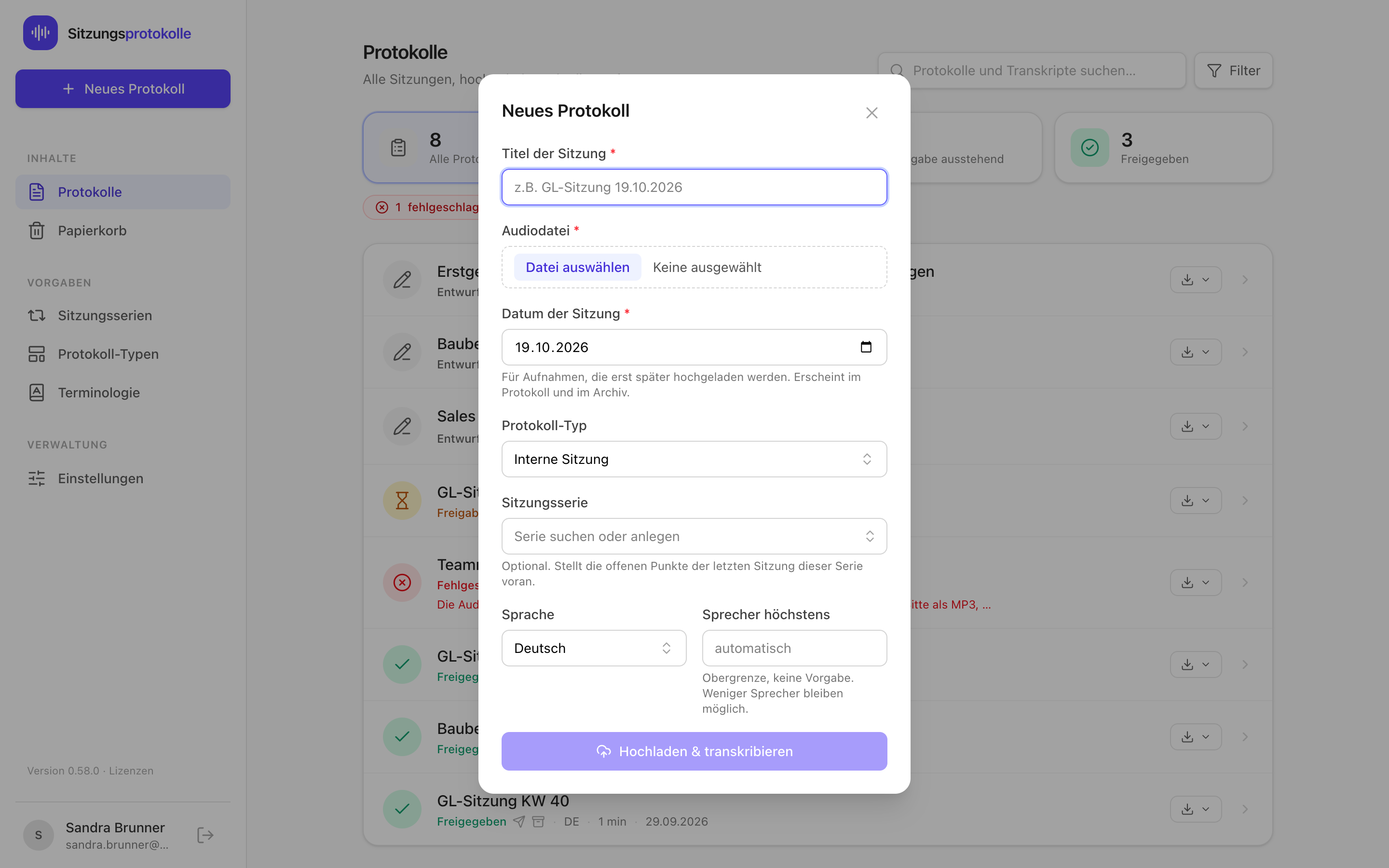Image resolution: width=1389 pixels, height=868 pixels.
Task: Open the Protokoll-Typ dropdown Interne Sitzung
Action: [694, 459]
